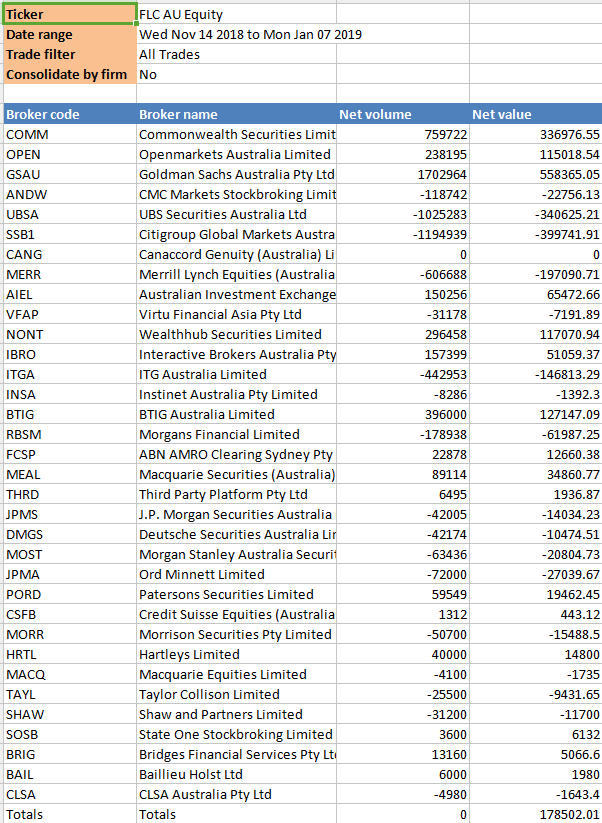This screenshot has height=823, width=602.
Task: Select Virtu Financial Asia Pty Ltd cell
Action: [236, 314]
